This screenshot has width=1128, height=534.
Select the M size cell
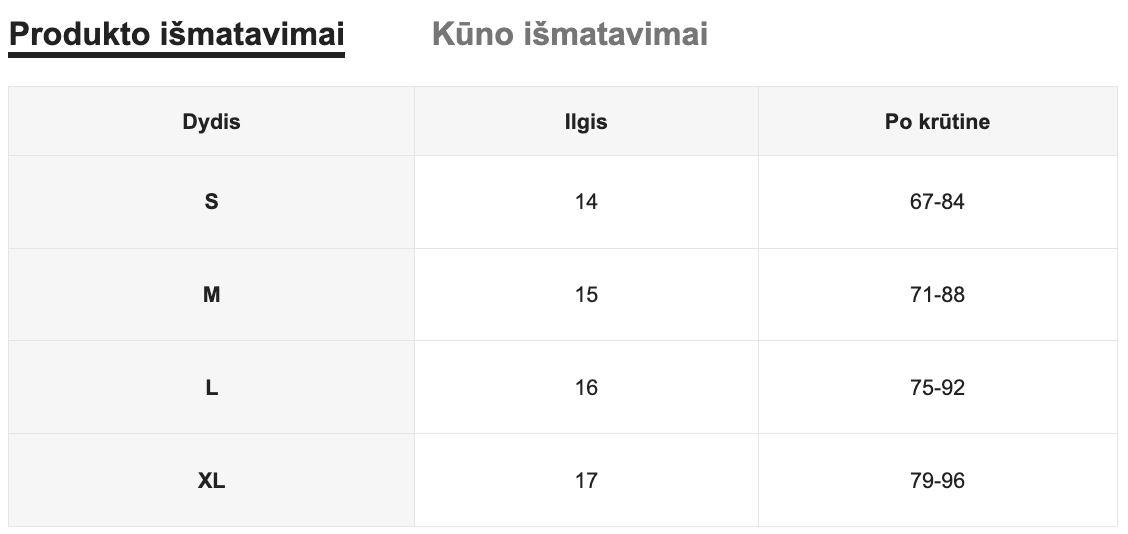pyautogui.click(x=211, y=295)
